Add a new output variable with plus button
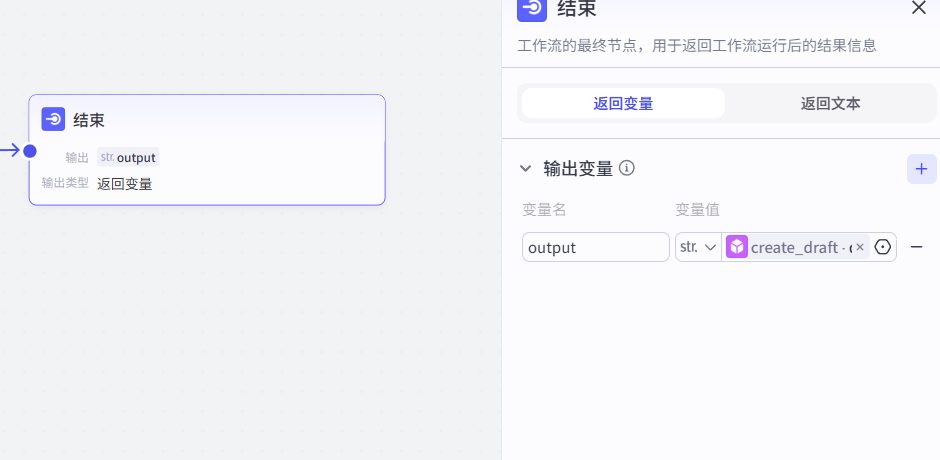Viewport: 940px width, 460px height. 921,168
